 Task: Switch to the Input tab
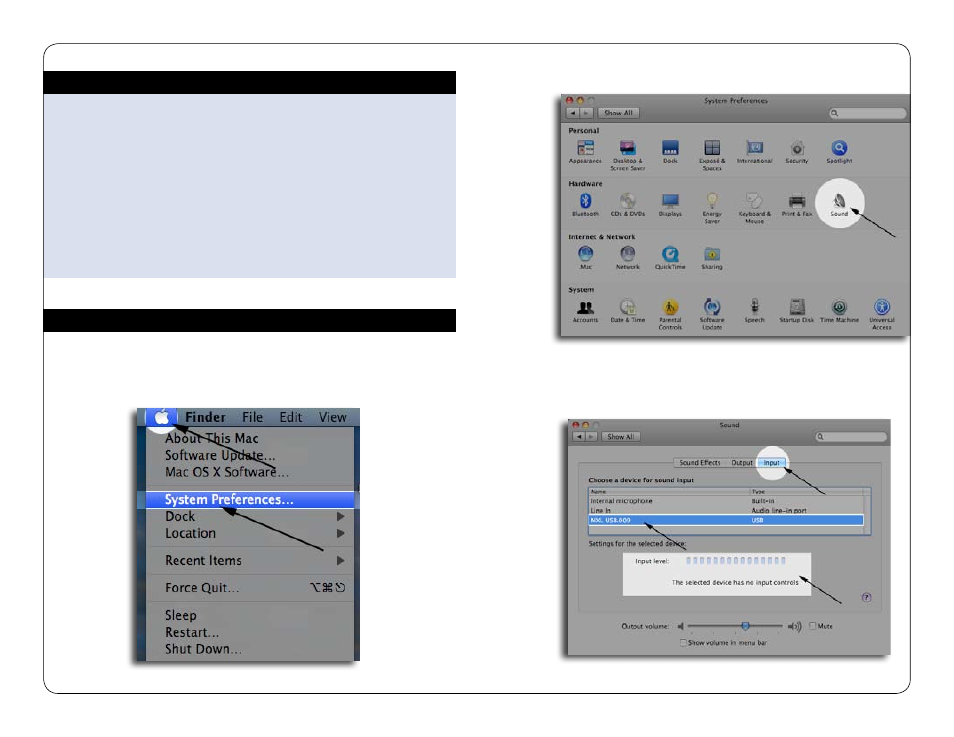coord(771,463)
